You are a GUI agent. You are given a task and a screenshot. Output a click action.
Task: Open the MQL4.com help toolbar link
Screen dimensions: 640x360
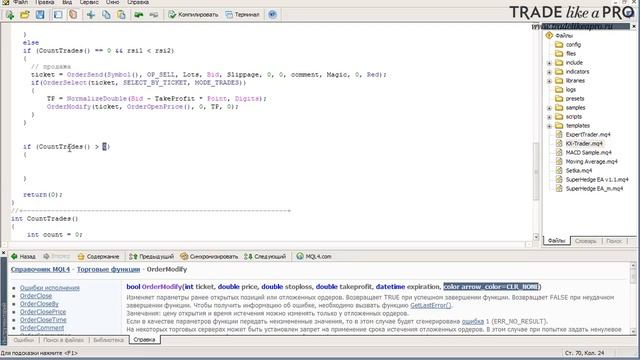click(313, 256)
